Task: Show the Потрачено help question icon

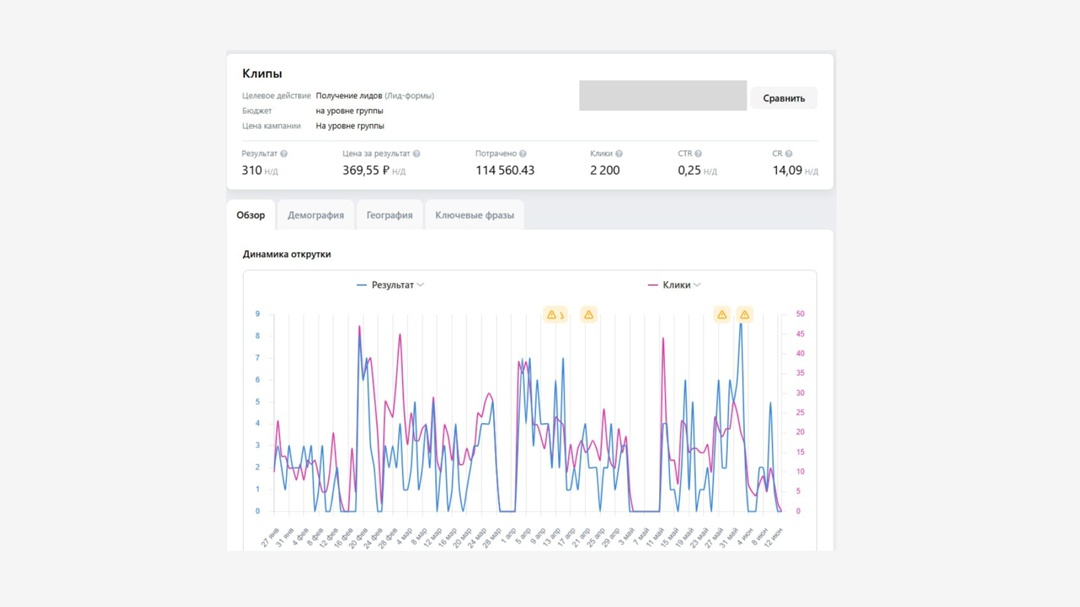Action: 523,154
